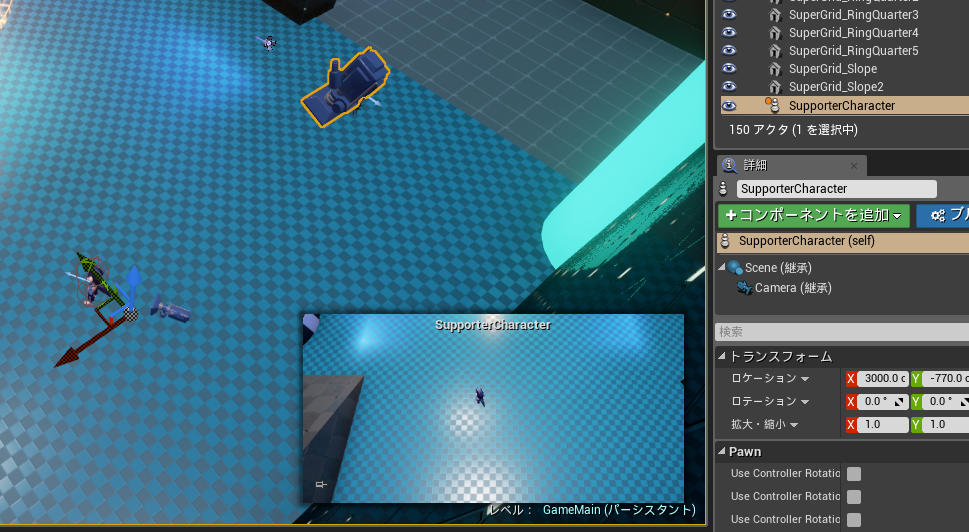Edit the SupporterCharacter actor name field
Image resolution: width=969 pixels, height=532 pixels.
(x=836, y=188)
